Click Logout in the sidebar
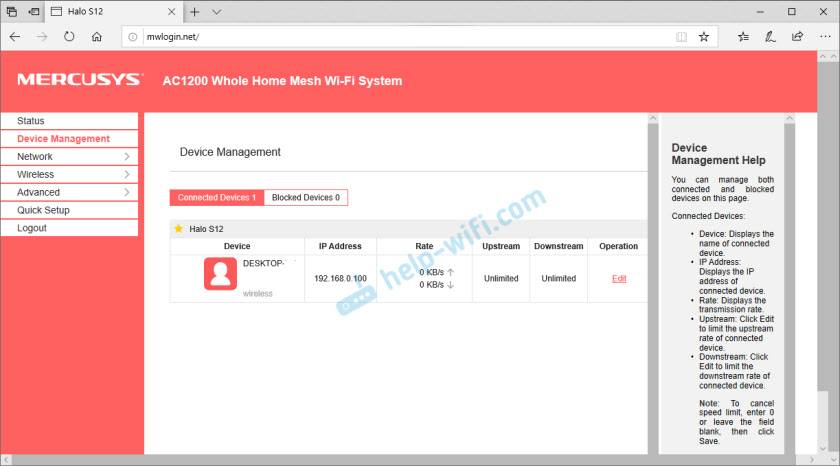 pos(69,228)
